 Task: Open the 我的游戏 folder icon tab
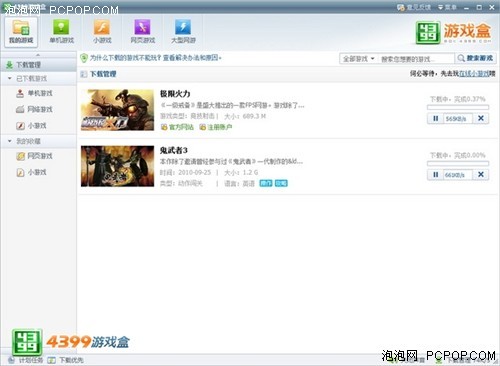point(21,32)
